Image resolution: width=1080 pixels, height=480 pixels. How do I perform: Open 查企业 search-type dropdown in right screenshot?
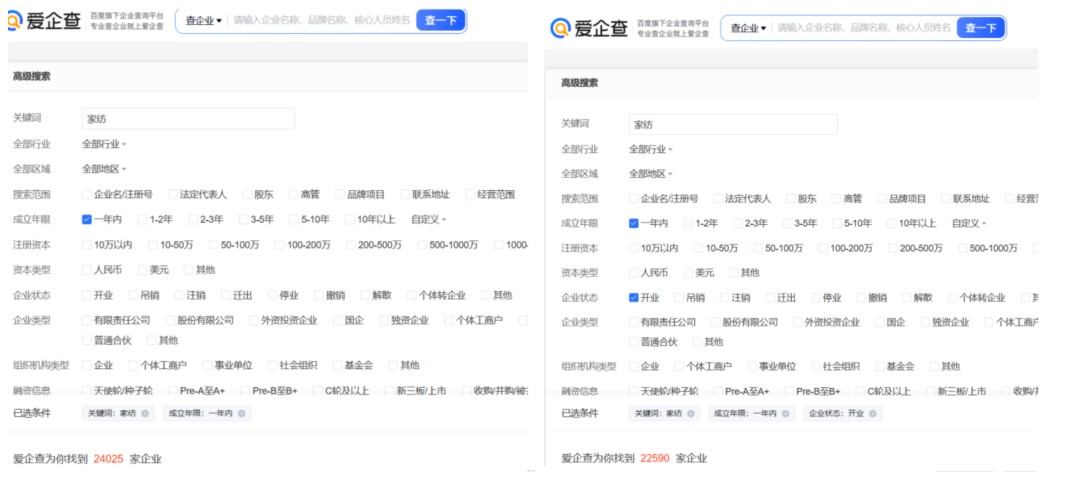point(748,28)
